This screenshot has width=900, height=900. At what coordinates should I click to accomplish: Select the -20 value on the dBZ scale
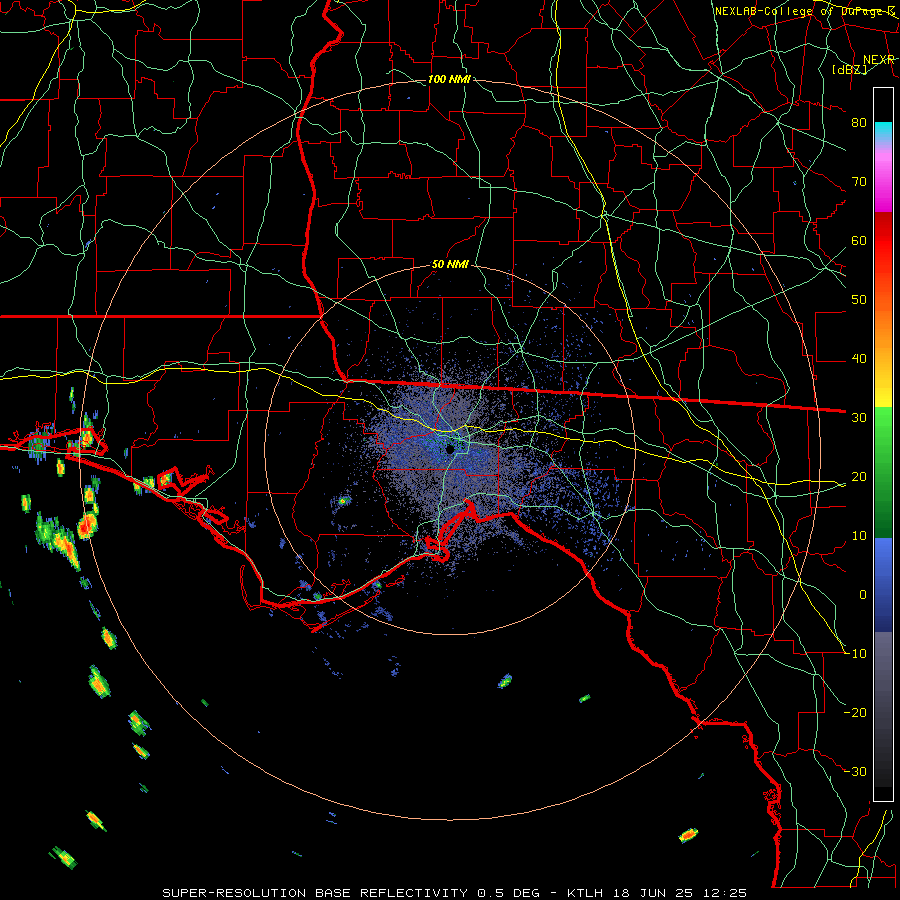tap(855, 712)
